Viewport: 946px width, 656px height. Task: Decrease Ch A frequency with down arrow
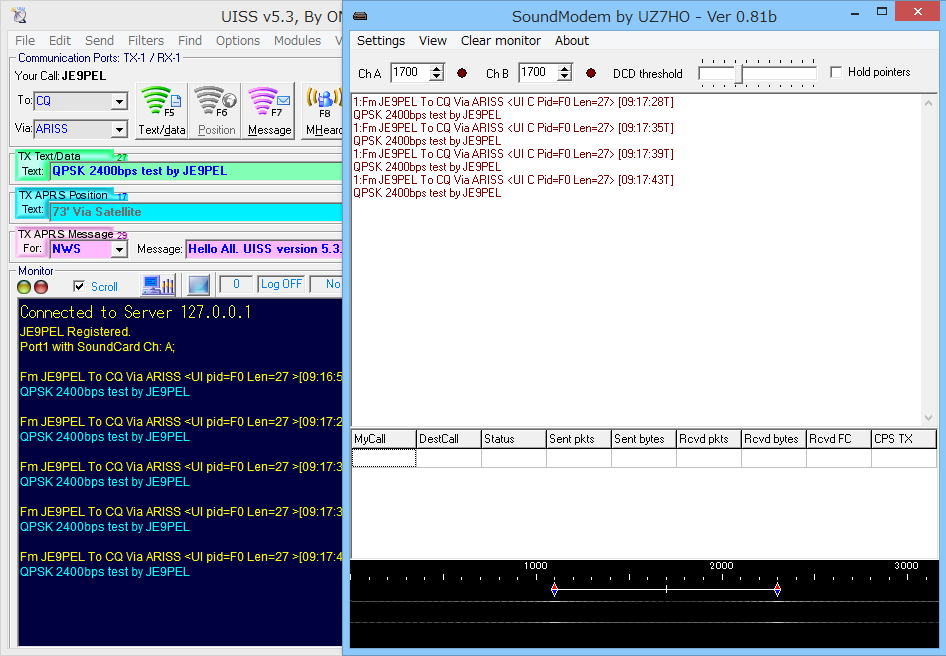pyautogui.click(x=437, y=77)
